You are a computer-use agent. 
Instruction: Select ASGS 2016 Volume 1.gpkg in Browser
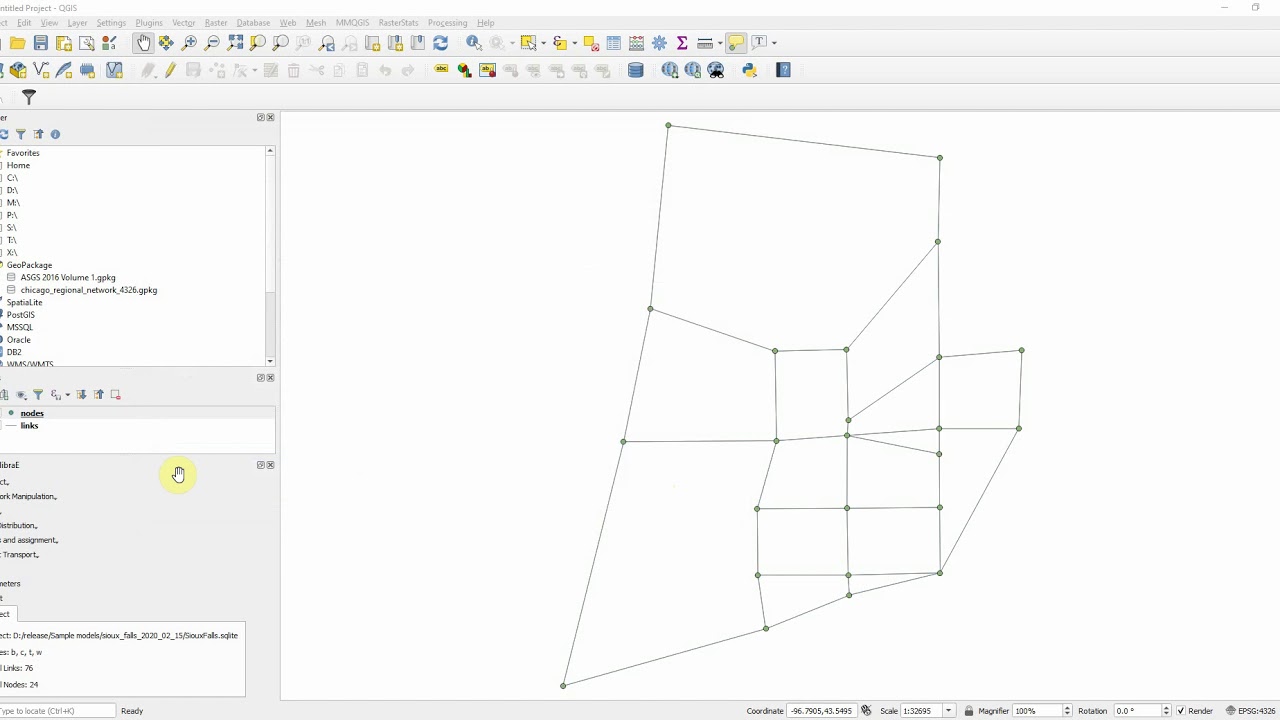click(x=67, y=277)
